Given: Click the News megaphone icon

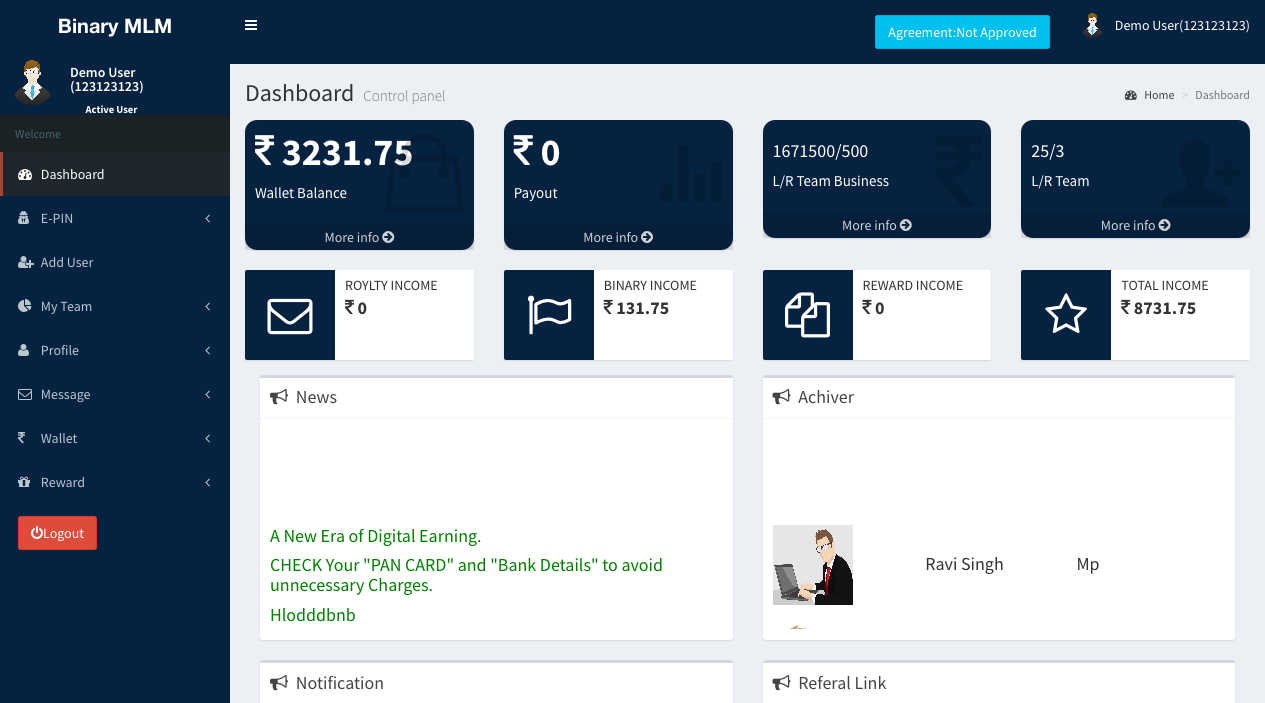Looking at the screenshot, I should click(279, 397).
